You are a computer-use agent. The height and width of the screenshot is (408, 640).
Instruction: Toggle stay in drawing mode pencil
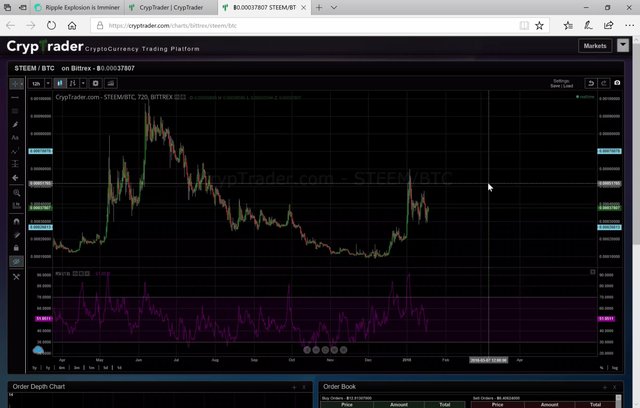coord(16,235)
